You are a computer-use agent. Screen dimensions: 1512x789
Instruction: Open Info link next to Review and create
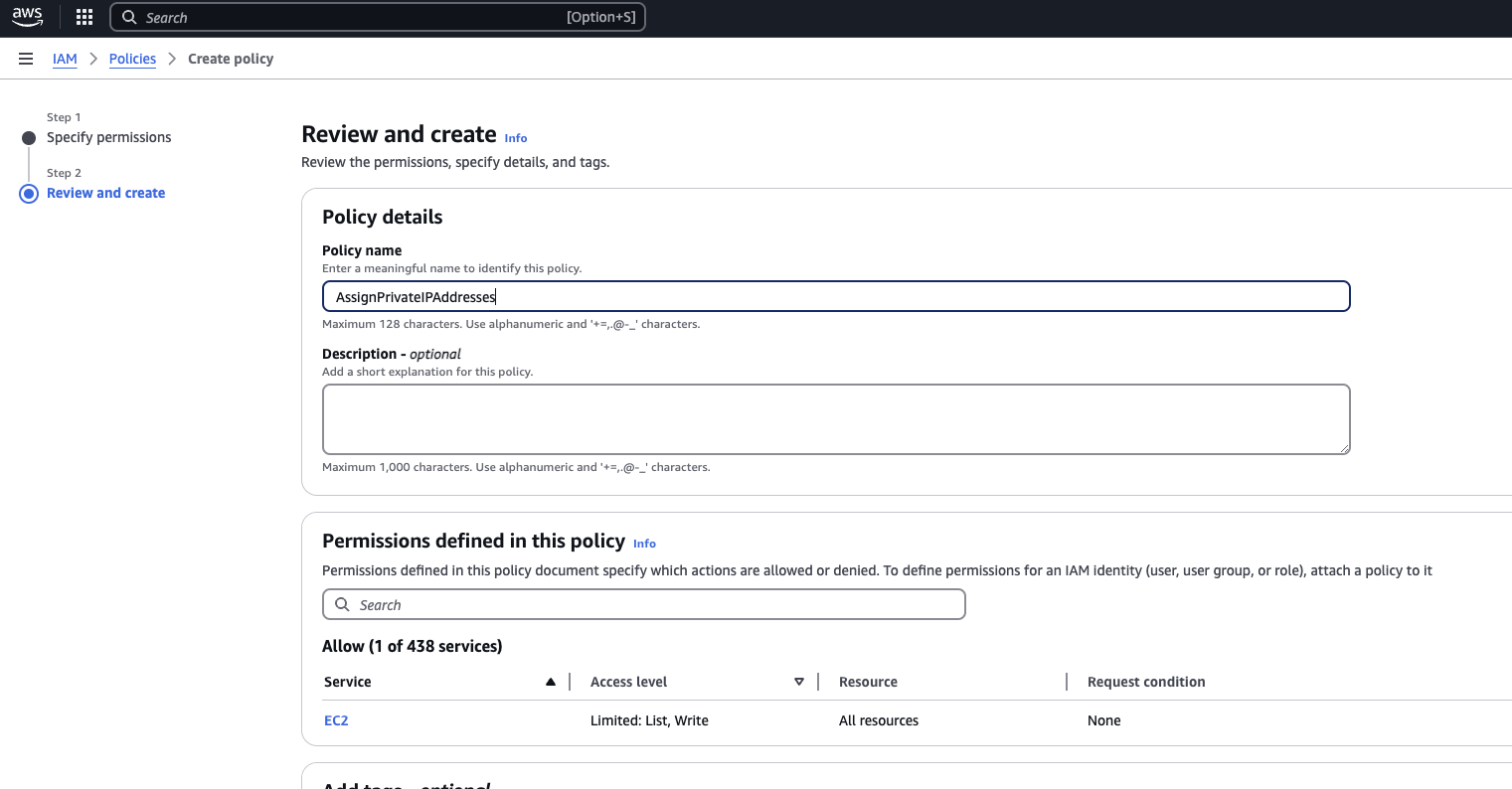(516, 138)
